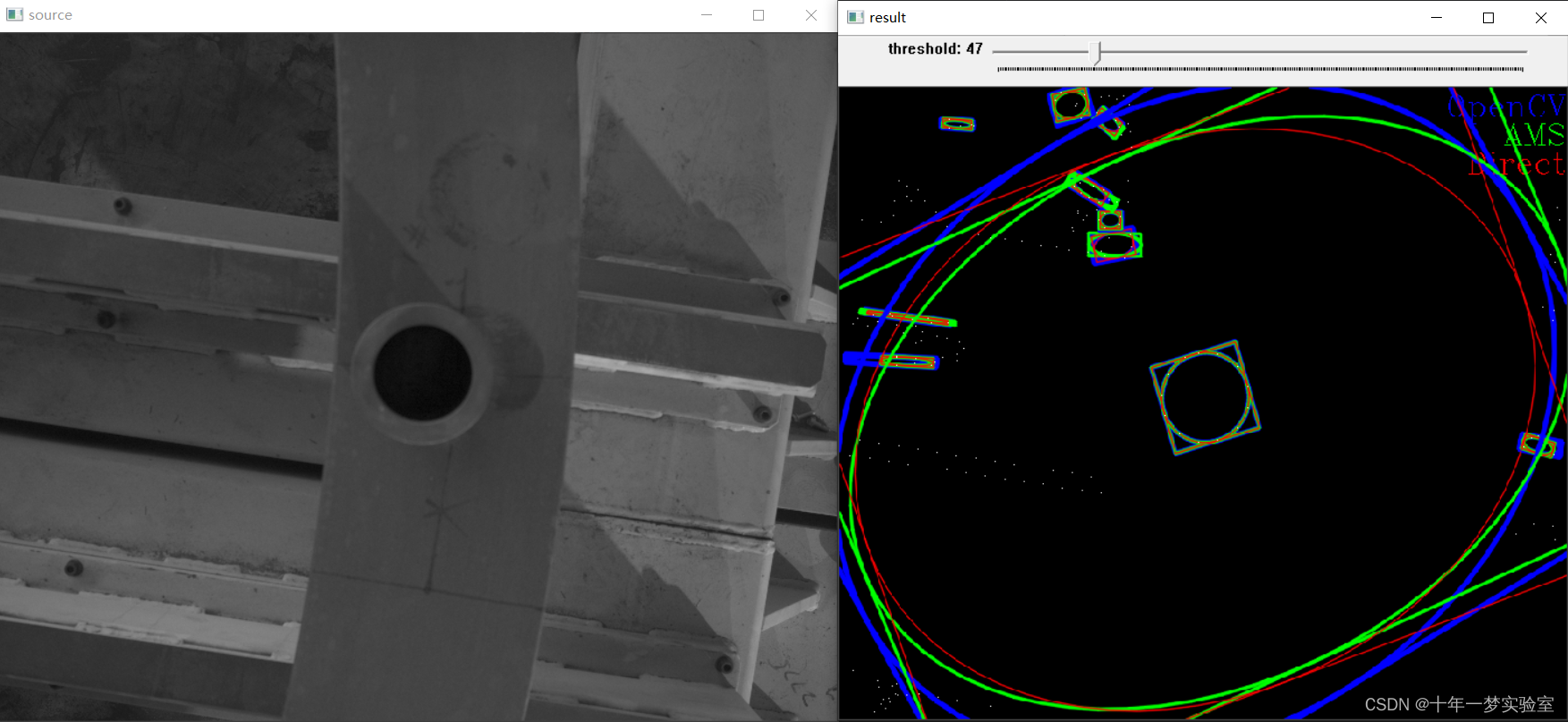Click the 'threshold: 47' label

pos(935,49)
